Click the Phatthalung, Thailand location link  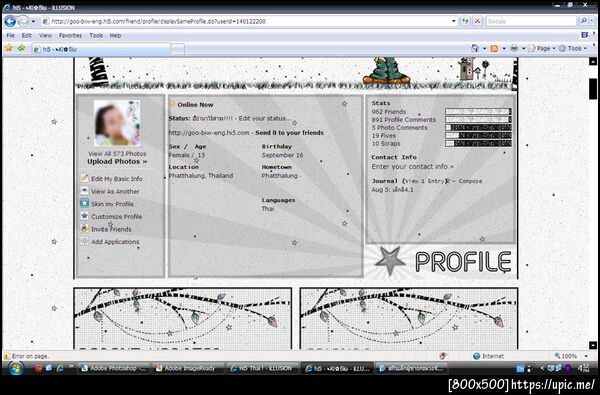pos(201,176)
